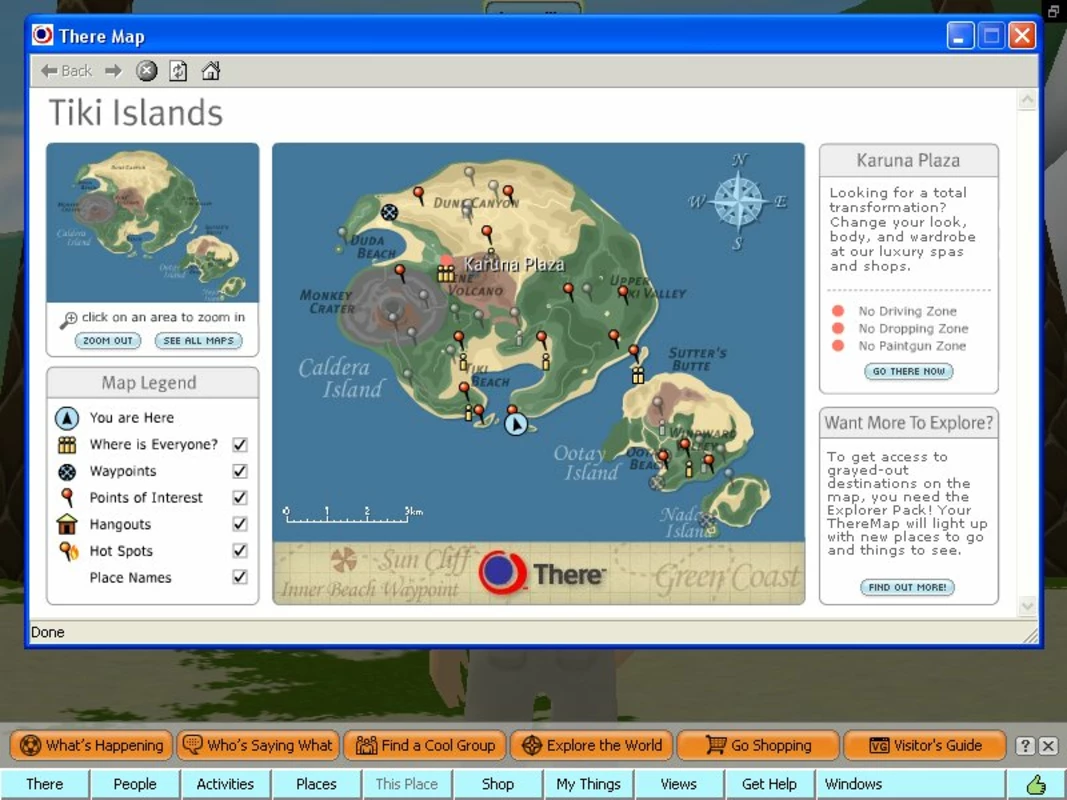Click the SEE ALL MAPS button

[198, 341]
